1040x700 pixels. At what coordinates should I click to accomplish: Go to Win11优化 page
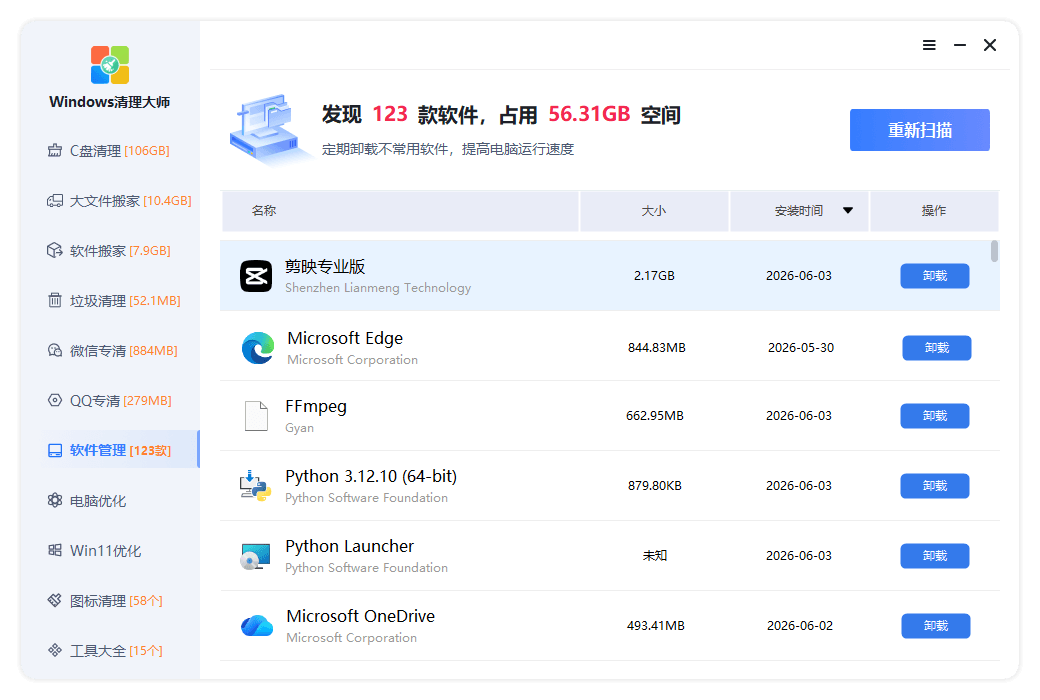(94, 551)
